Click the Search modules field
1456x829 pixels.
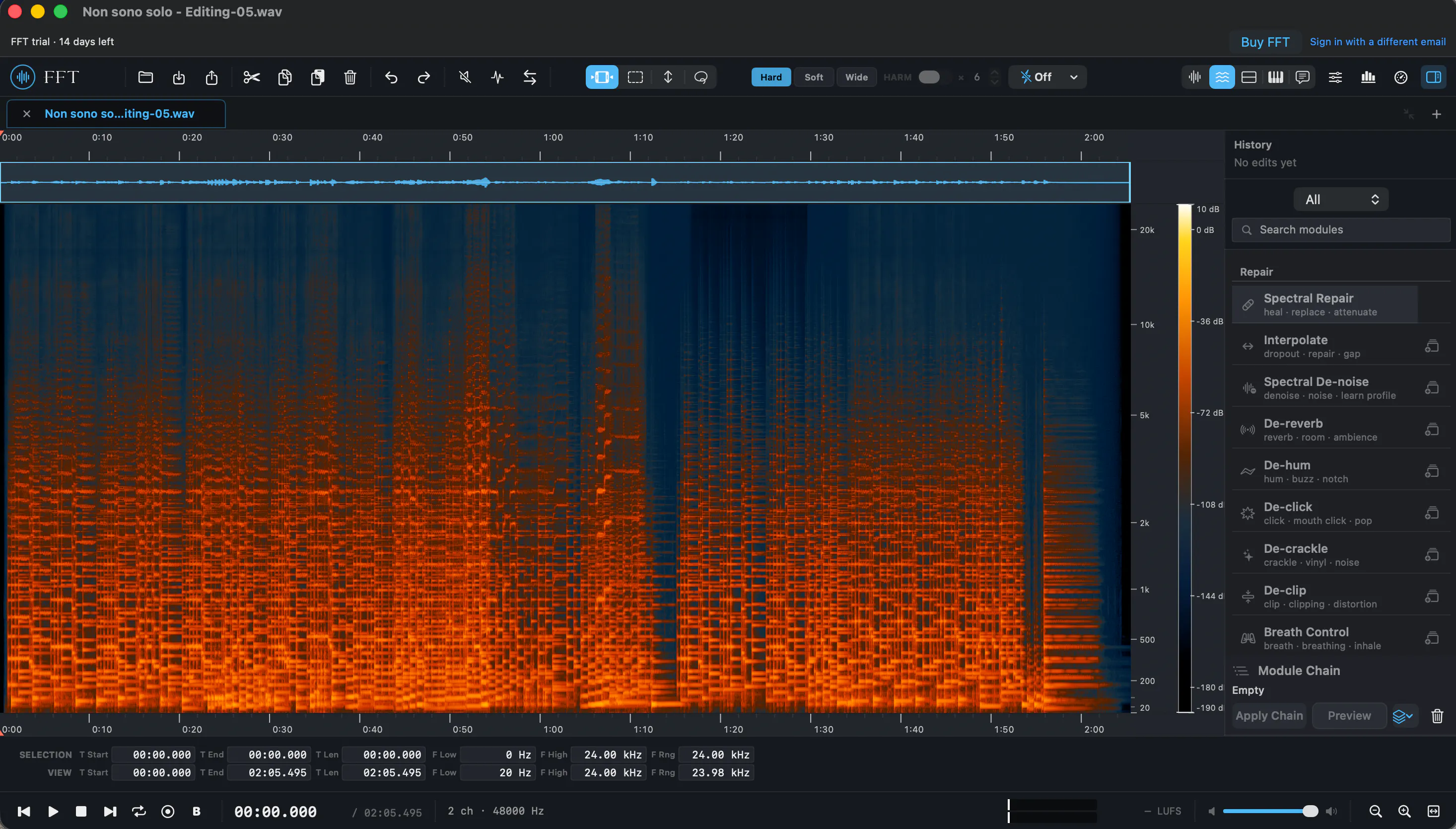[x=1341, y=229]
